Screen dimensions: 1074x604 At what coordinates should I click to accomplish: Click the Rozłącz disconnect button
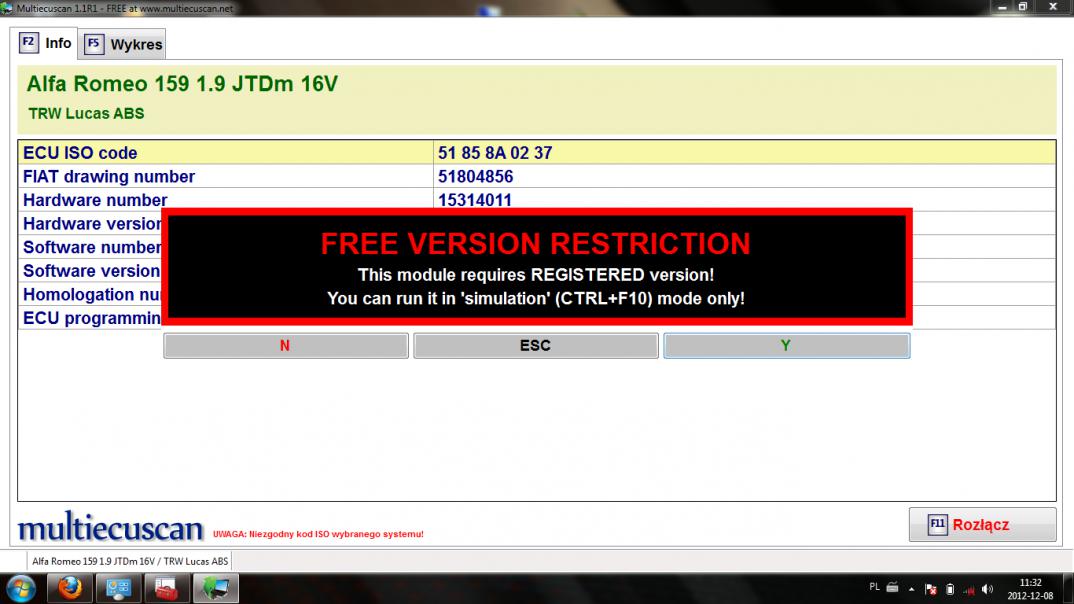[x=982, y=525]
